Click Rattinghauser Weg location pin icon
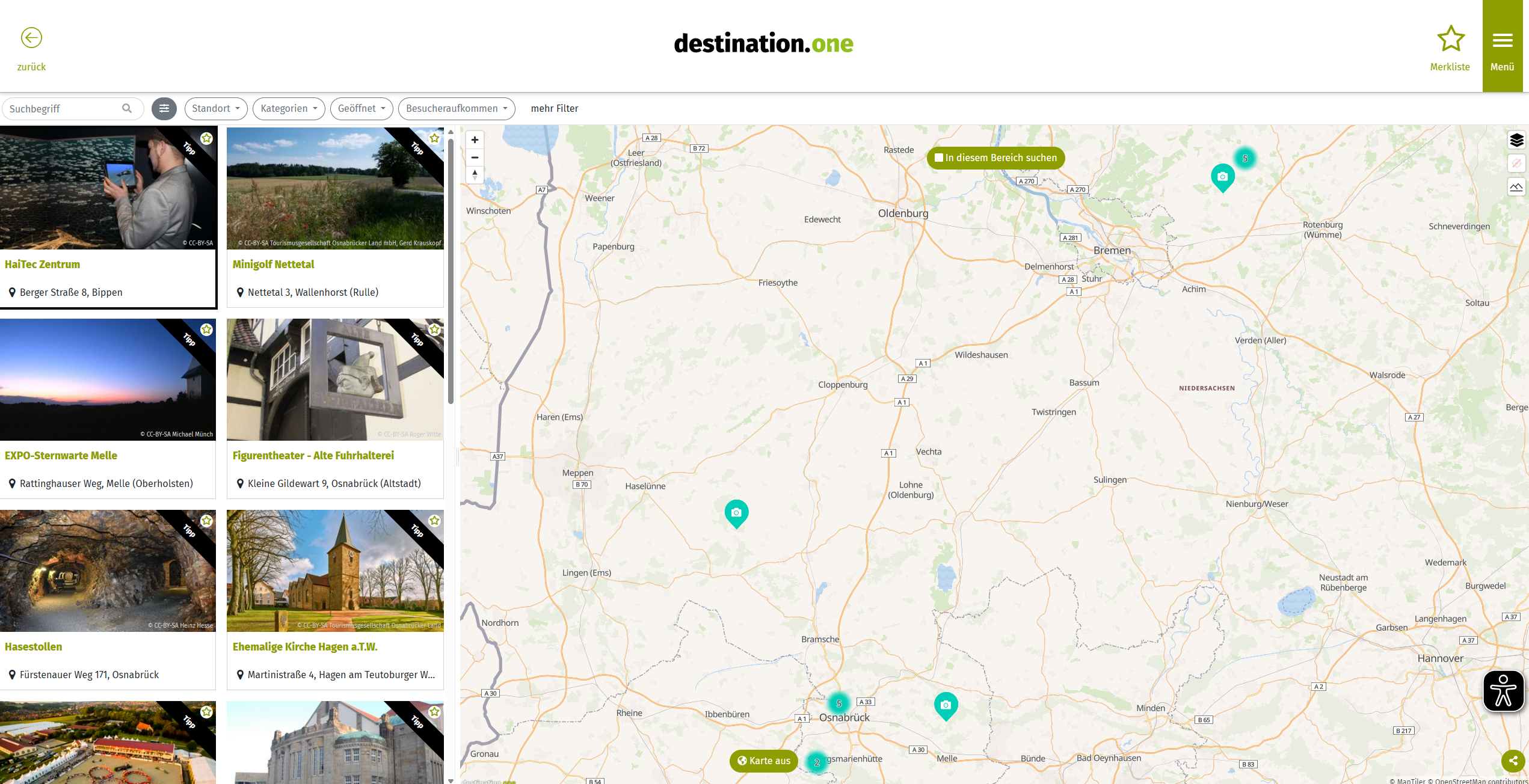The width and height of the screenshot is (1529, 784). tap(12, 483)
